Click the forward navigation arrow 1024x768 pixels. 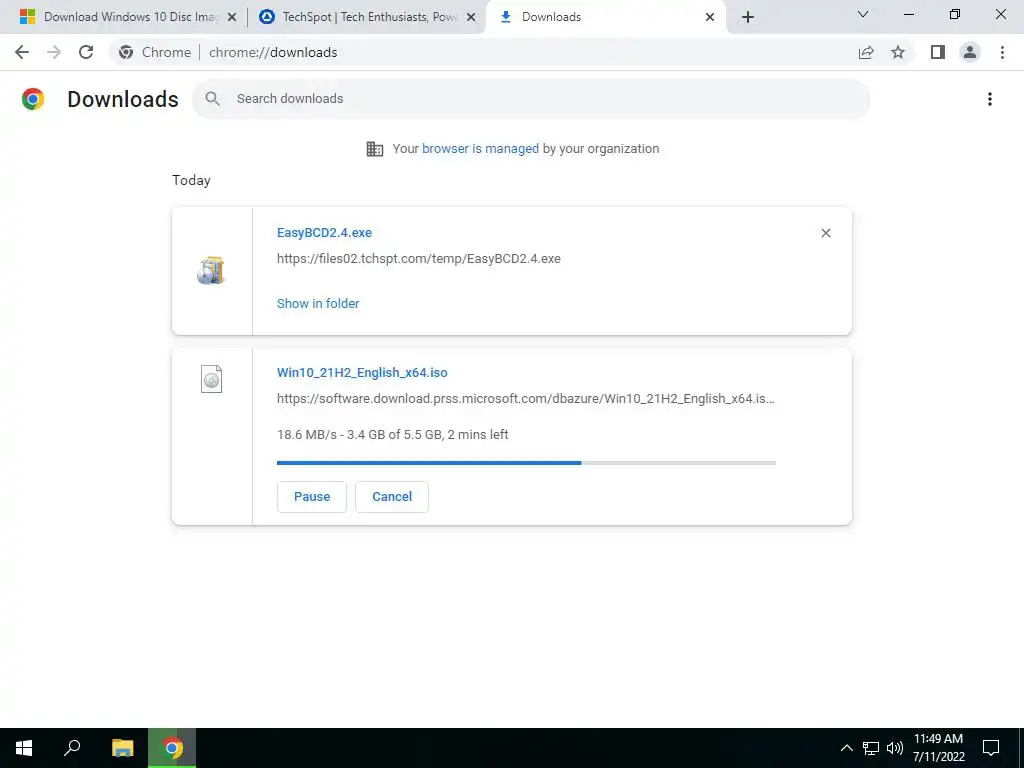(54, 52)
